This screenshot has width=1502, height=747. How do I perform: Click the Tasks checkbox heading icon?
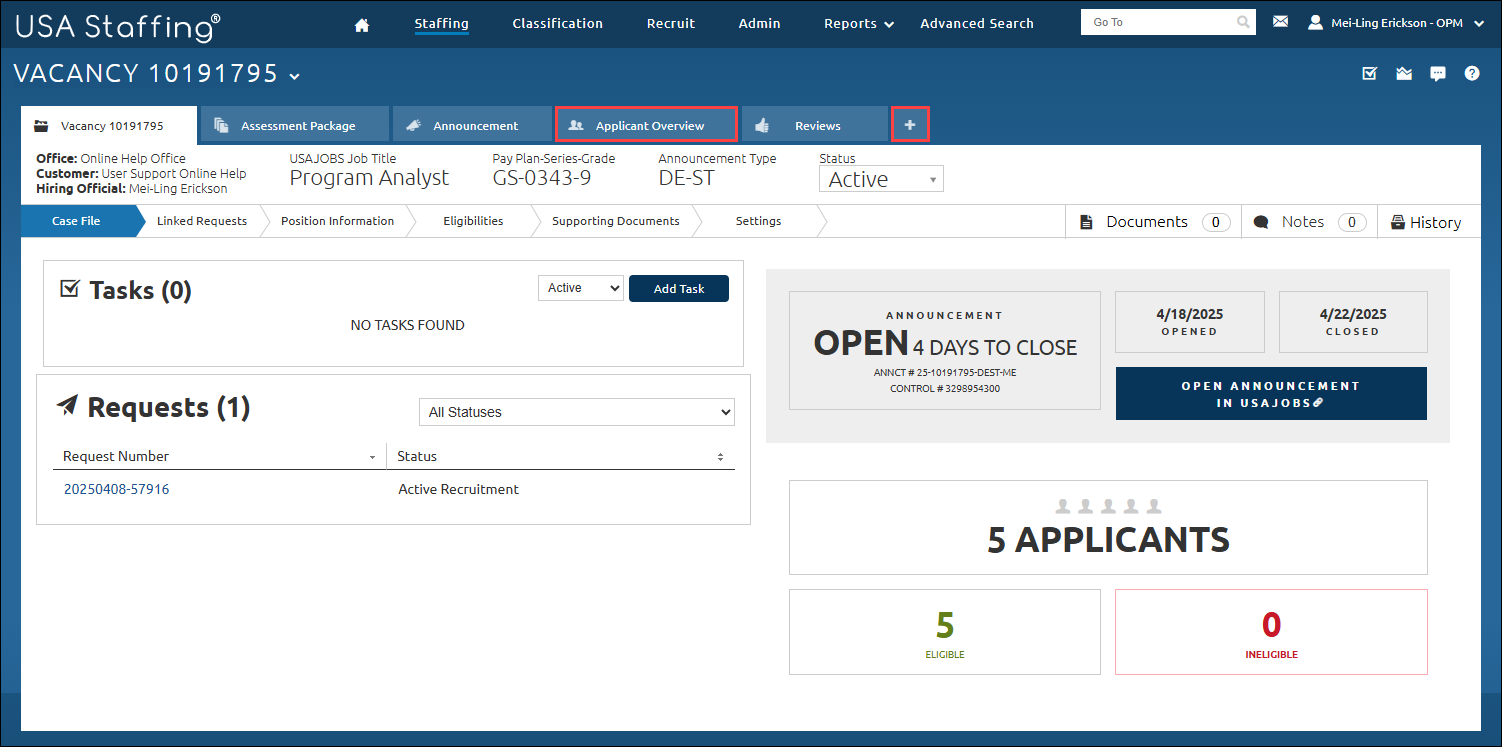(70, 289)
